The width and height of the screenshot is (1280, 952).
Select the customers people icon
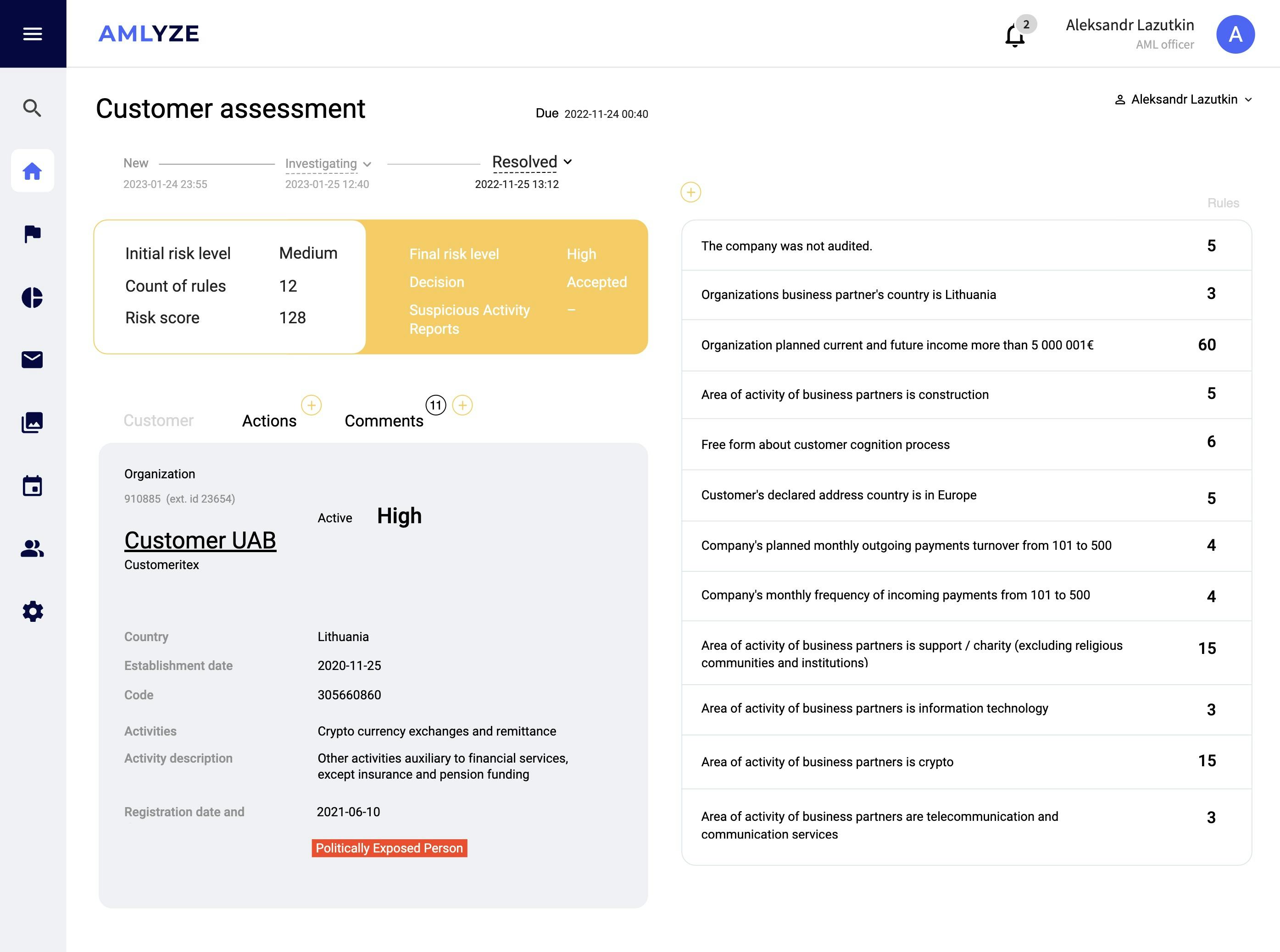point(32,549)
